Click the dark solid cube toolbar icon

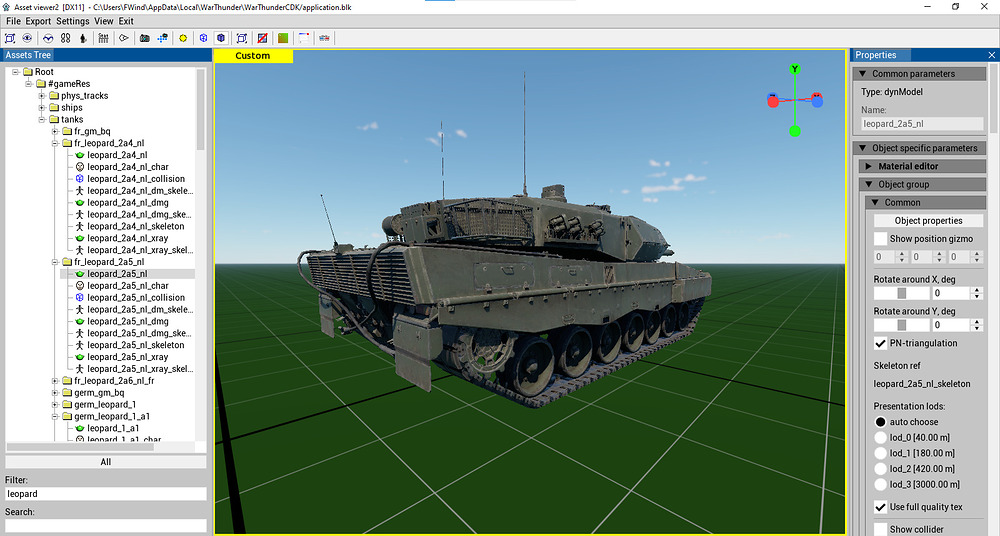[x=221, y=38]
